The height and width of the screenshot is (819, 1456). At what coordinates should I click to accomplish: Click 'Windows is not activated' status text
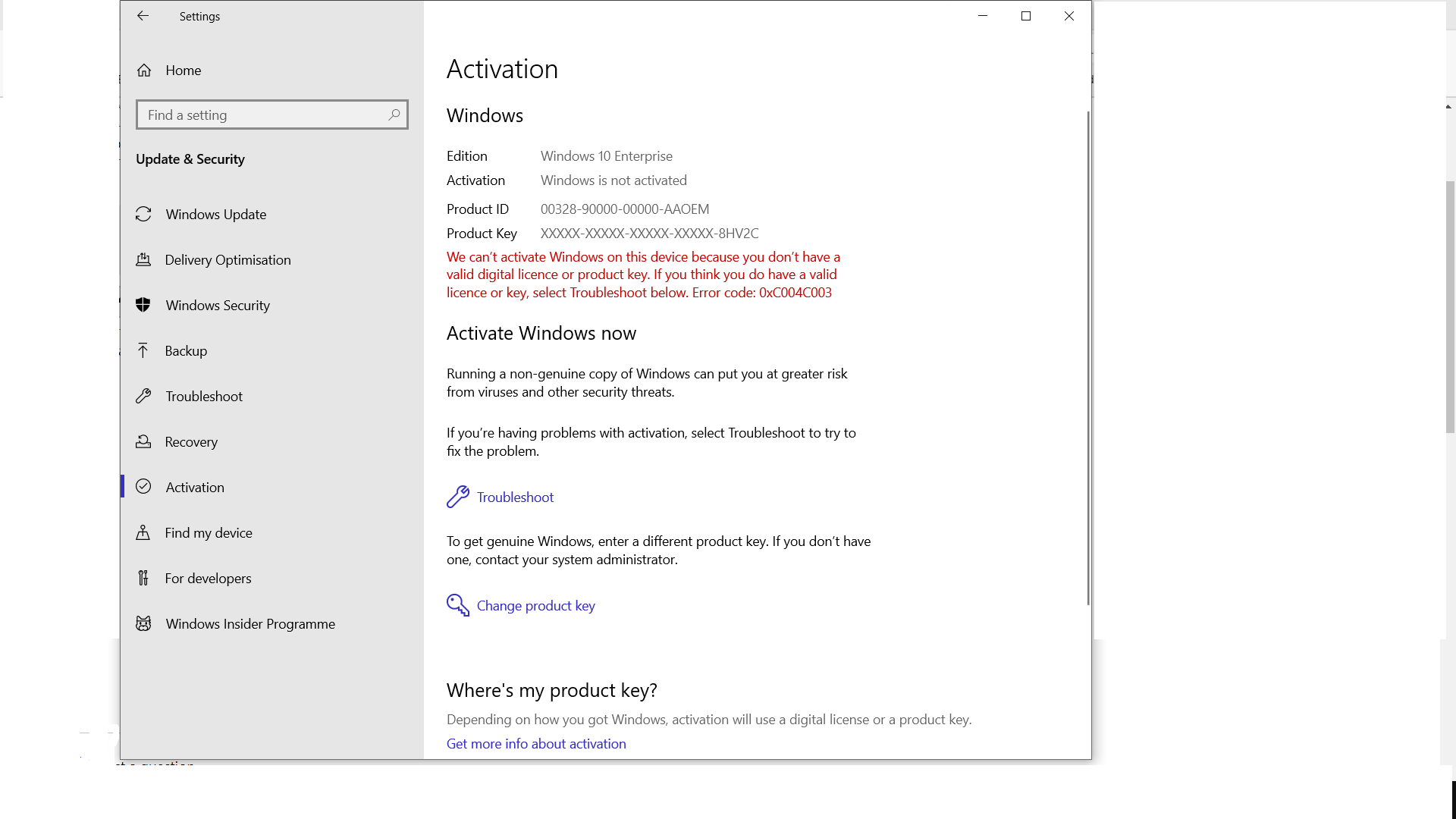click(613, 180)
